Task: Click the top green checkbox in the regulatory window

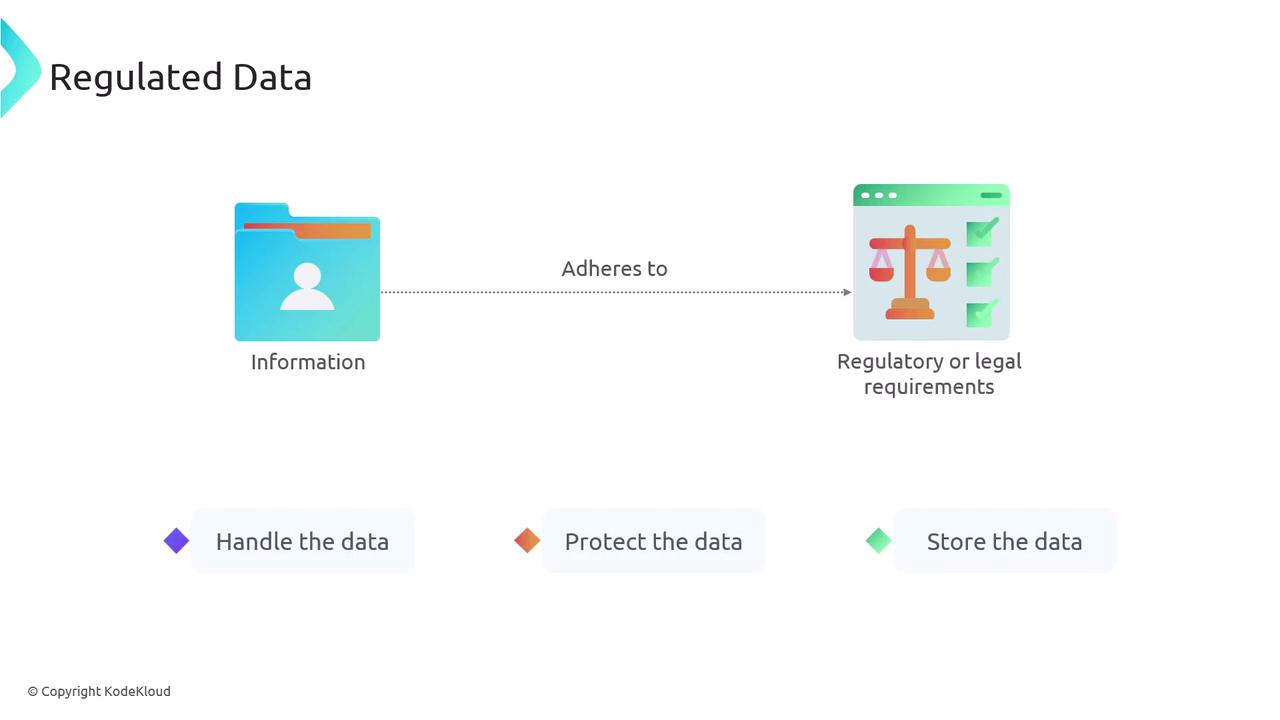Action: [980, 233]
